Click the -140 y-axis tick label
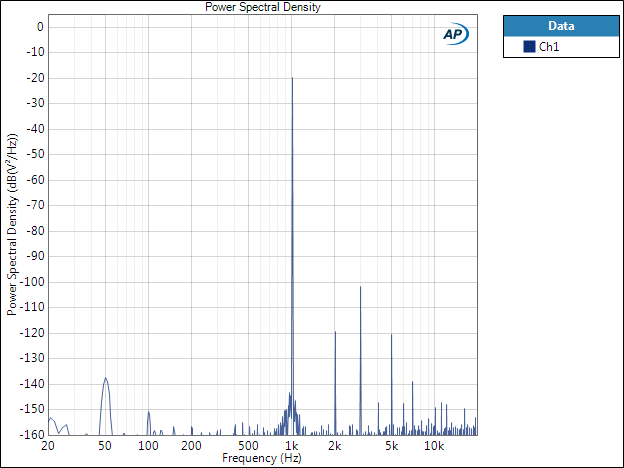Image resolution: width=624 pixels, height=468 pixels. point(32,384)
